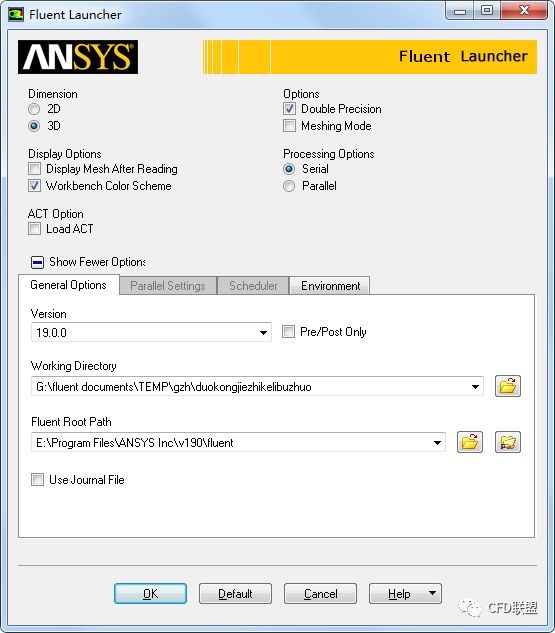Viewport: 555px width, 633px height.
Task: Check the Pre/Post Only checkbox
Action: click(288, 332)
